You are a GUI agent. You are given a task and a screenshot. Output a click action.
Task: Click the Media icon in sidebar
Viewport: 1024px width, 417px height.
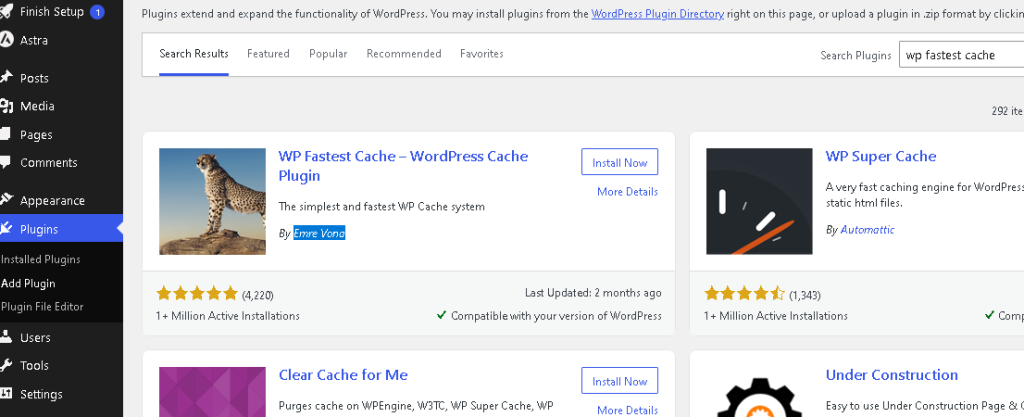tap(6, 106)
